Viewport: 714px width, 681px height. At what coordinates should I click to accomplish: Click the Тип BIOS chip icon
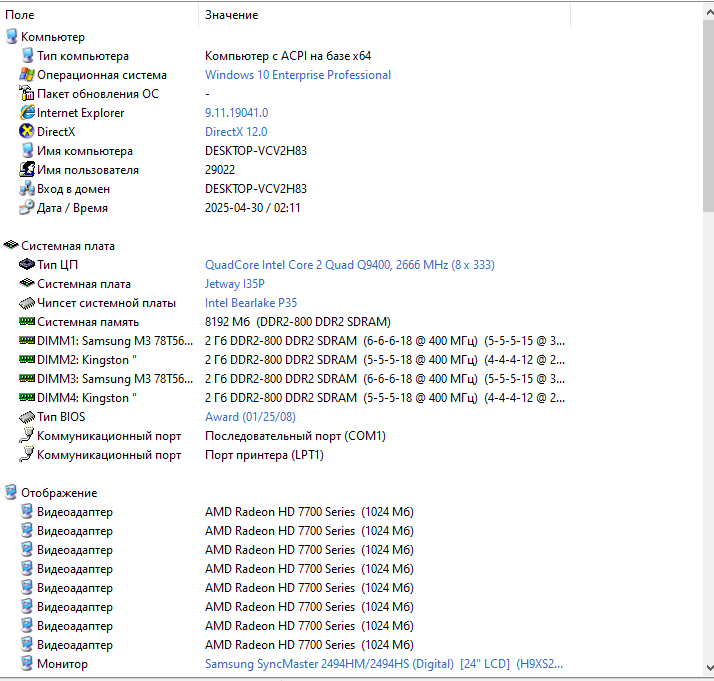27,417
